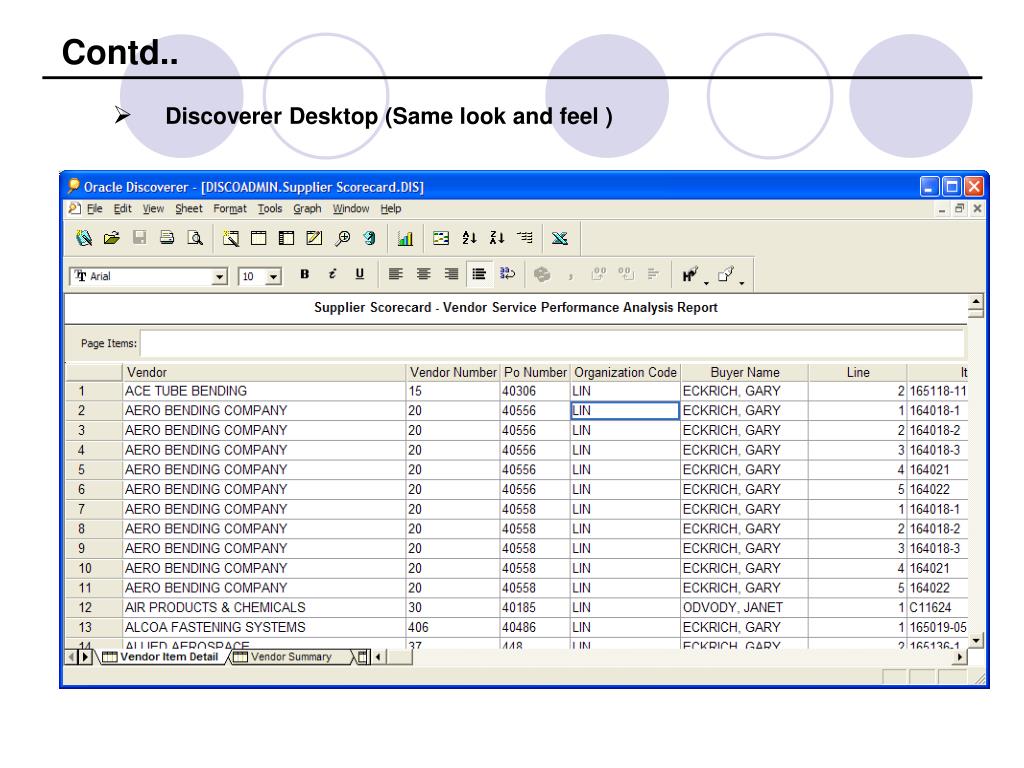Click the greyed-out cube icon in formatting toolbar

tap(542, 274)
